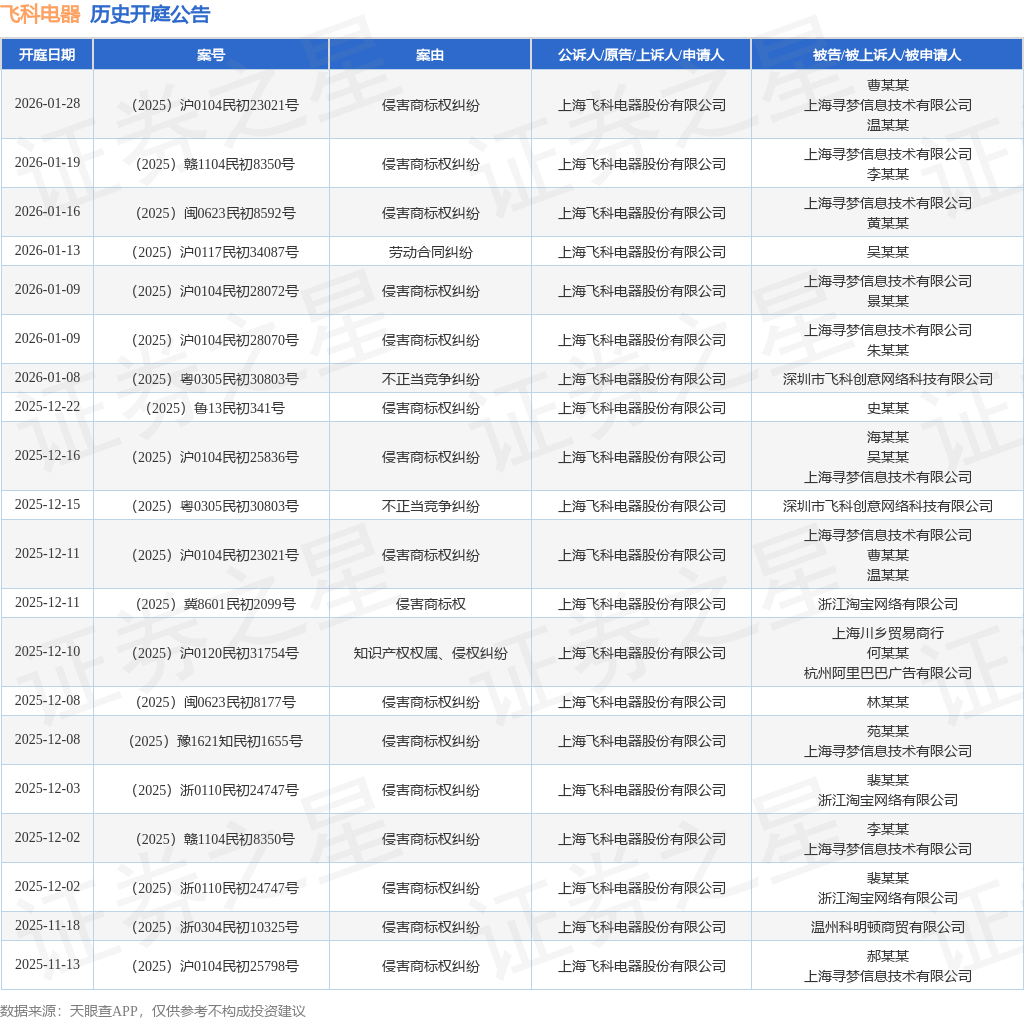Click defendant 温州科明顿商贸有限公司
This screenshot has width=1024, height=1020.
888,927
